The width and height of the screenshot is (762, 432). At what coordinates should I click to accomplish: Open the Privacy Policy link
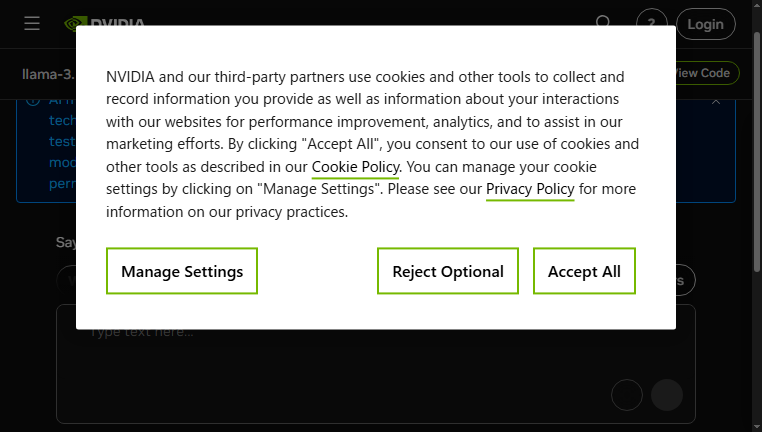click(530, 189)
